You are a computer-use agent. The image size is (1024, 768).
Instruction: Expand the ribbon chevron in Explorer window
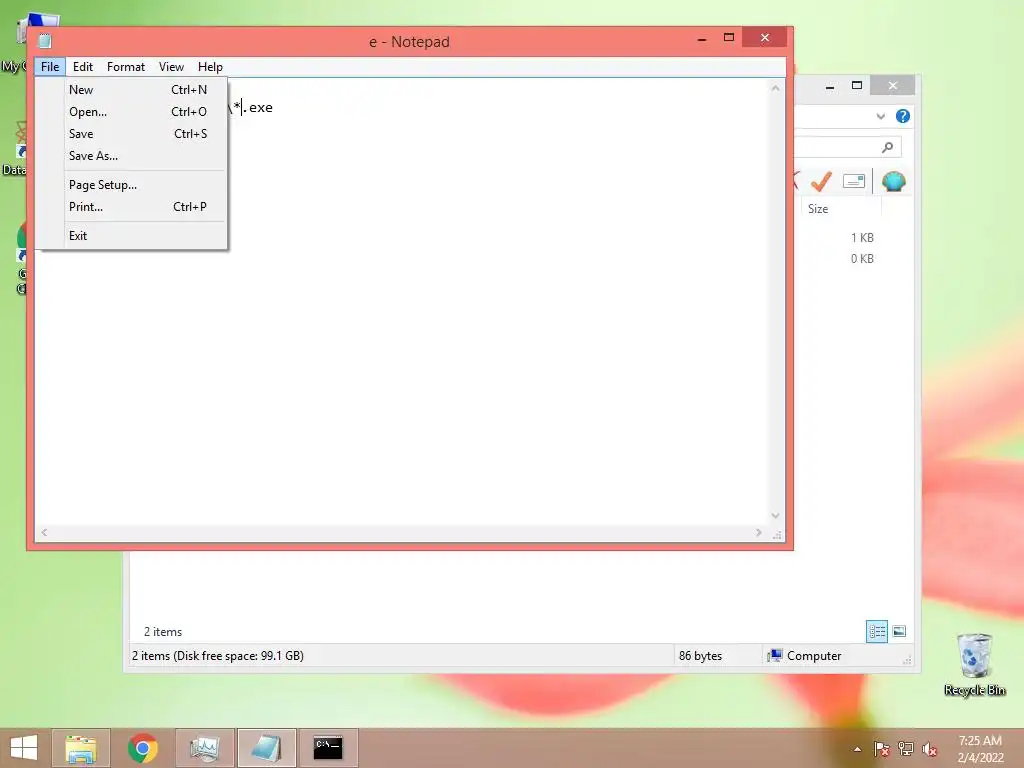coord(880,116)
